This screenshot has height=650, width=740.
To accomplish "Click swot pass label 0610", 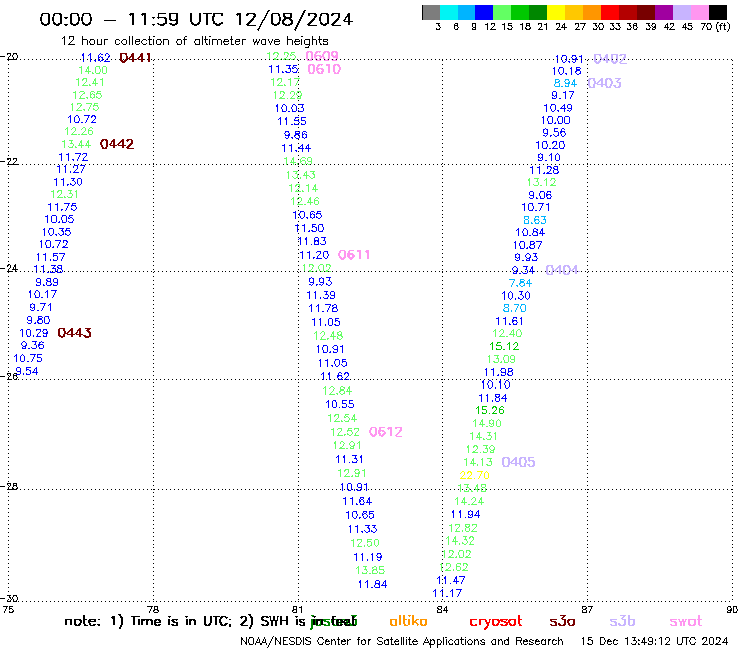I will (324, 69).
